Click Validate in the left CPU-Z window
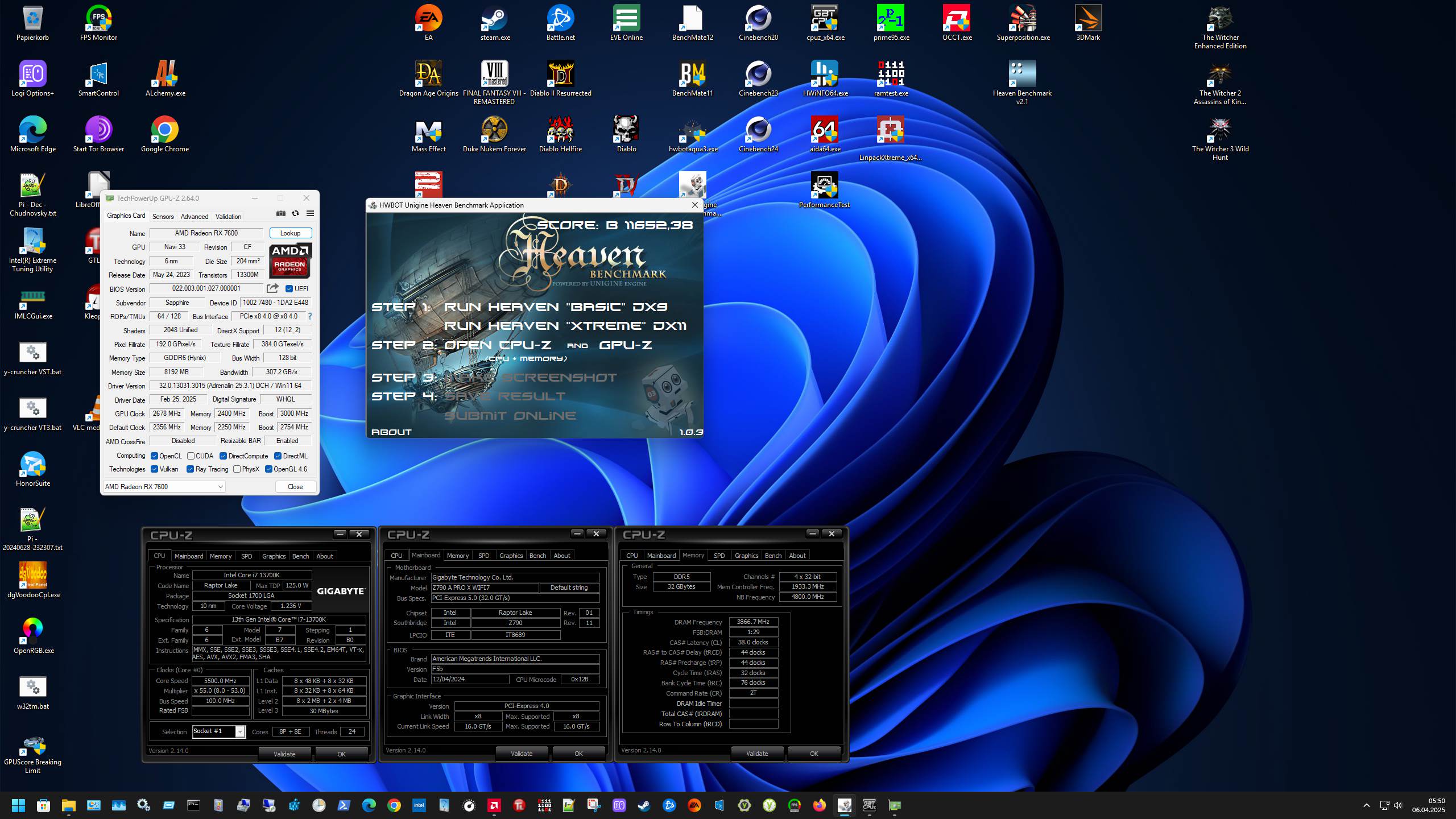The height and width of the screenshot is (819, 1456). coord(284,754)
